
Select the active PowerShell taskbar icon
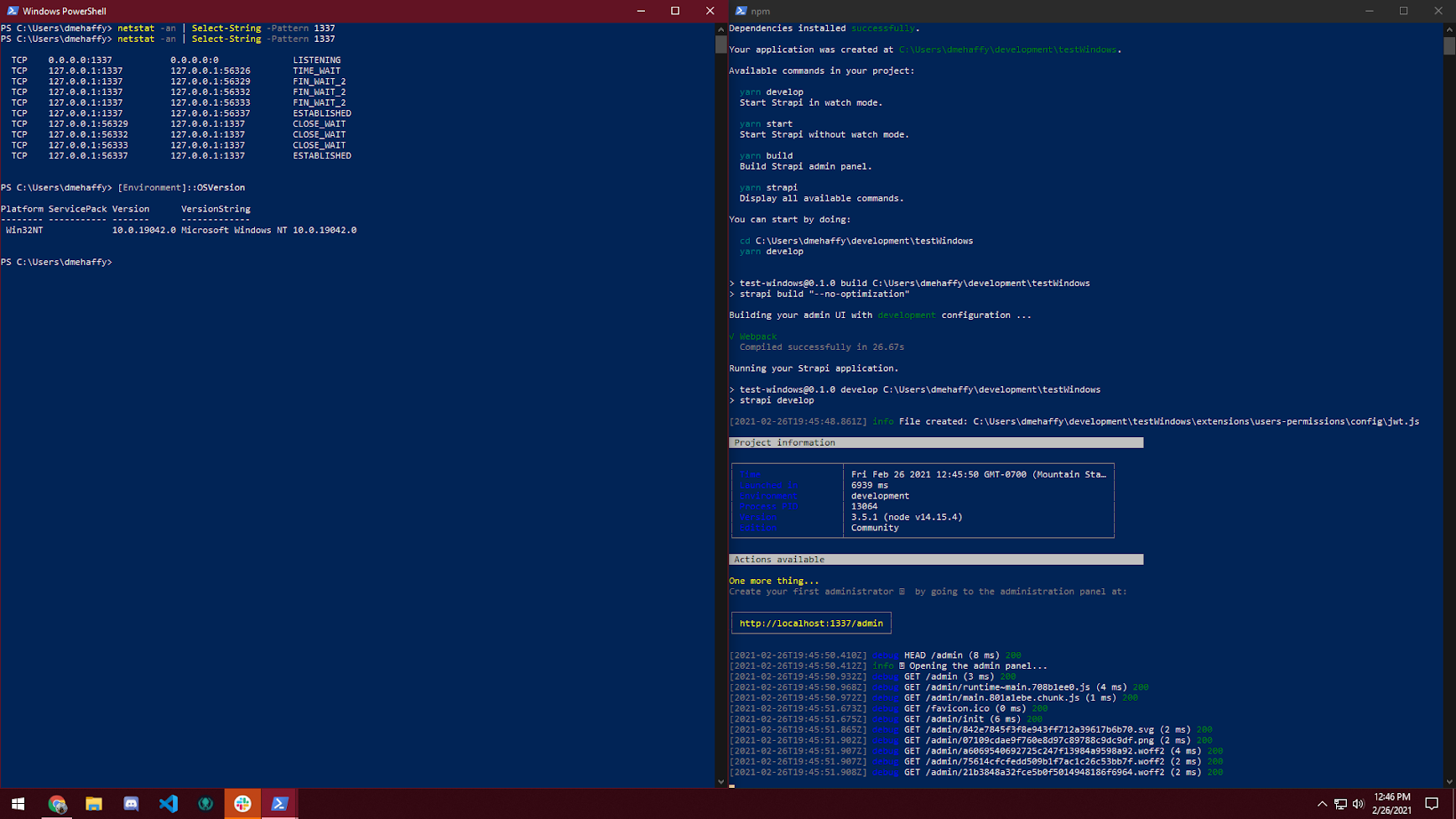[279, 804]
